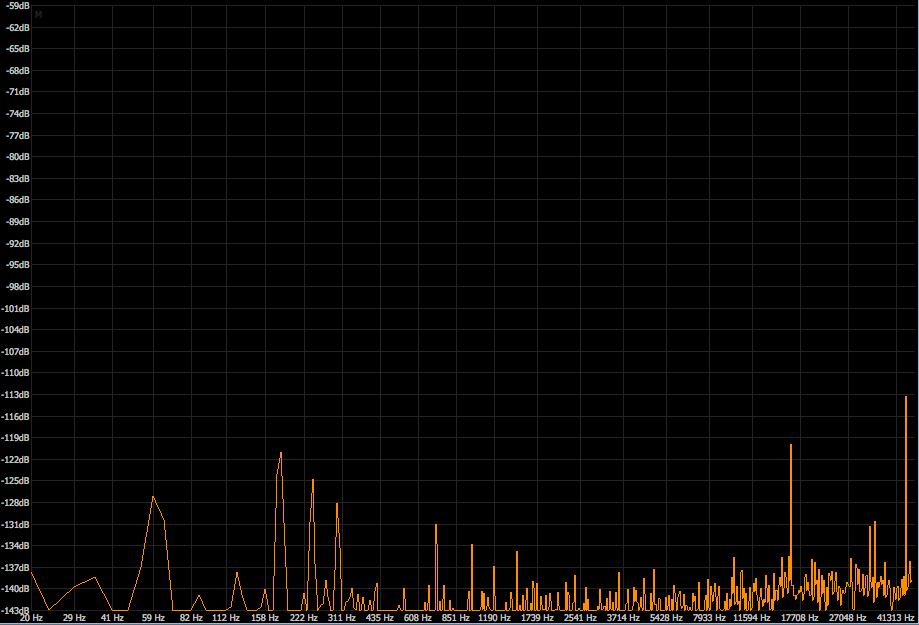Select the -107dB axis label
The image size is (919, 625).
click(x=15, y=351)
